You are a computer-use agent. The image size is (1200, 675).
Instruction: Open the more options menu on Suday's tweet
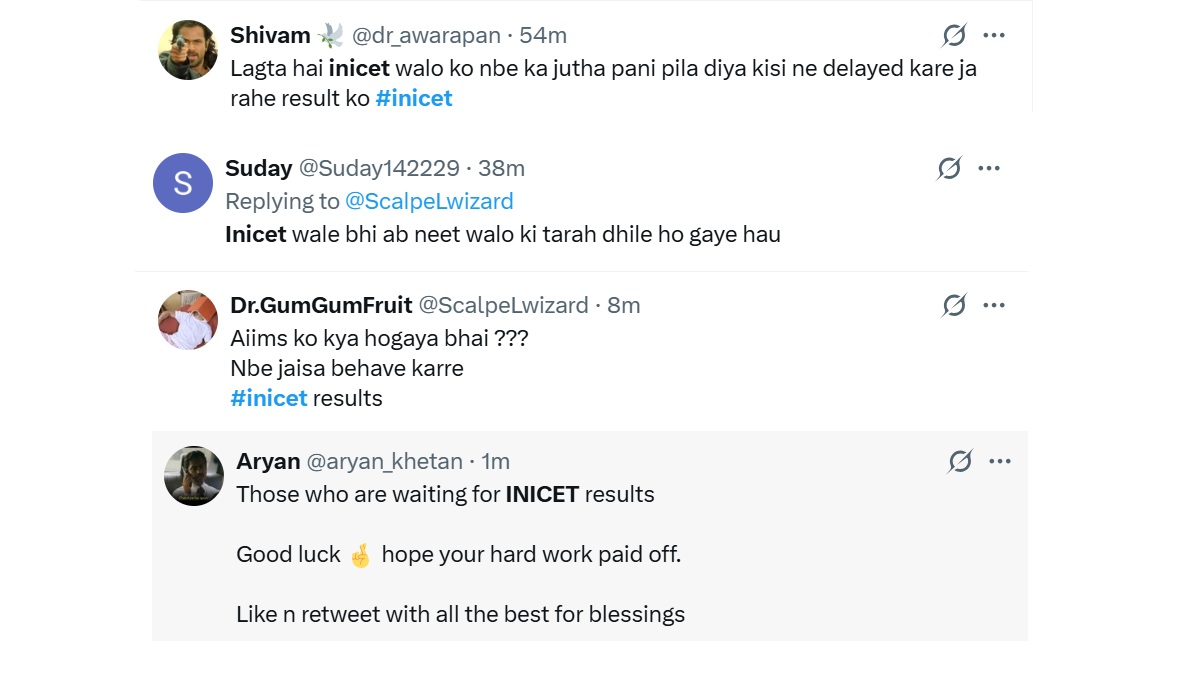[x=989, y=168]
